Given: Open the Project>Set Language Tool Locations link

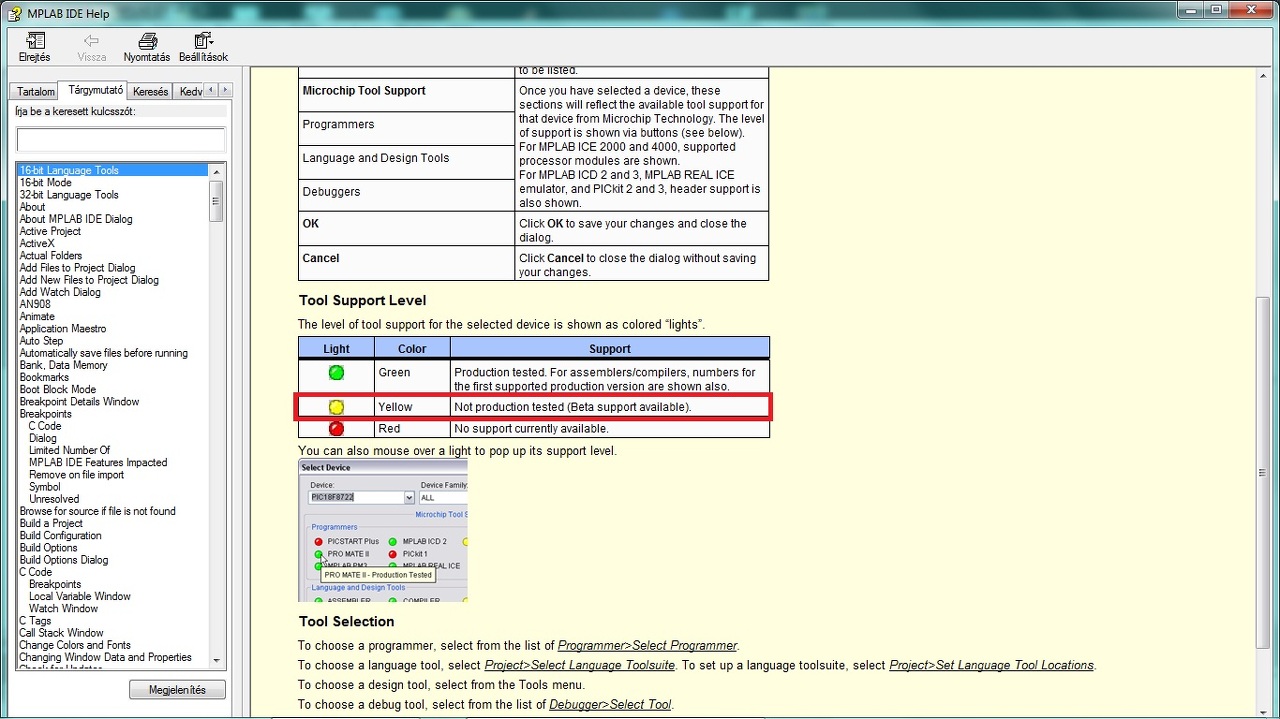Looking at the screenshot, I should [992, 665].
